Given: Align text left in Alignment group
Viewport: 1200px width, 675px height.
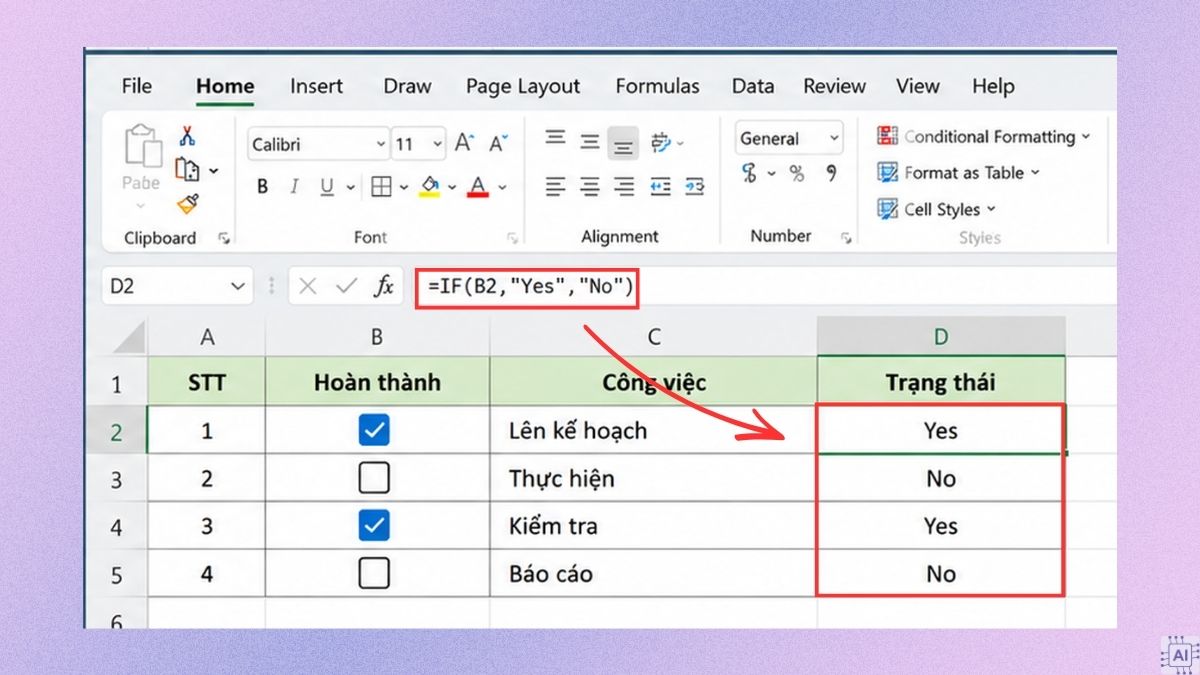Looking at the screenshot, I should [x=556, y=186].
